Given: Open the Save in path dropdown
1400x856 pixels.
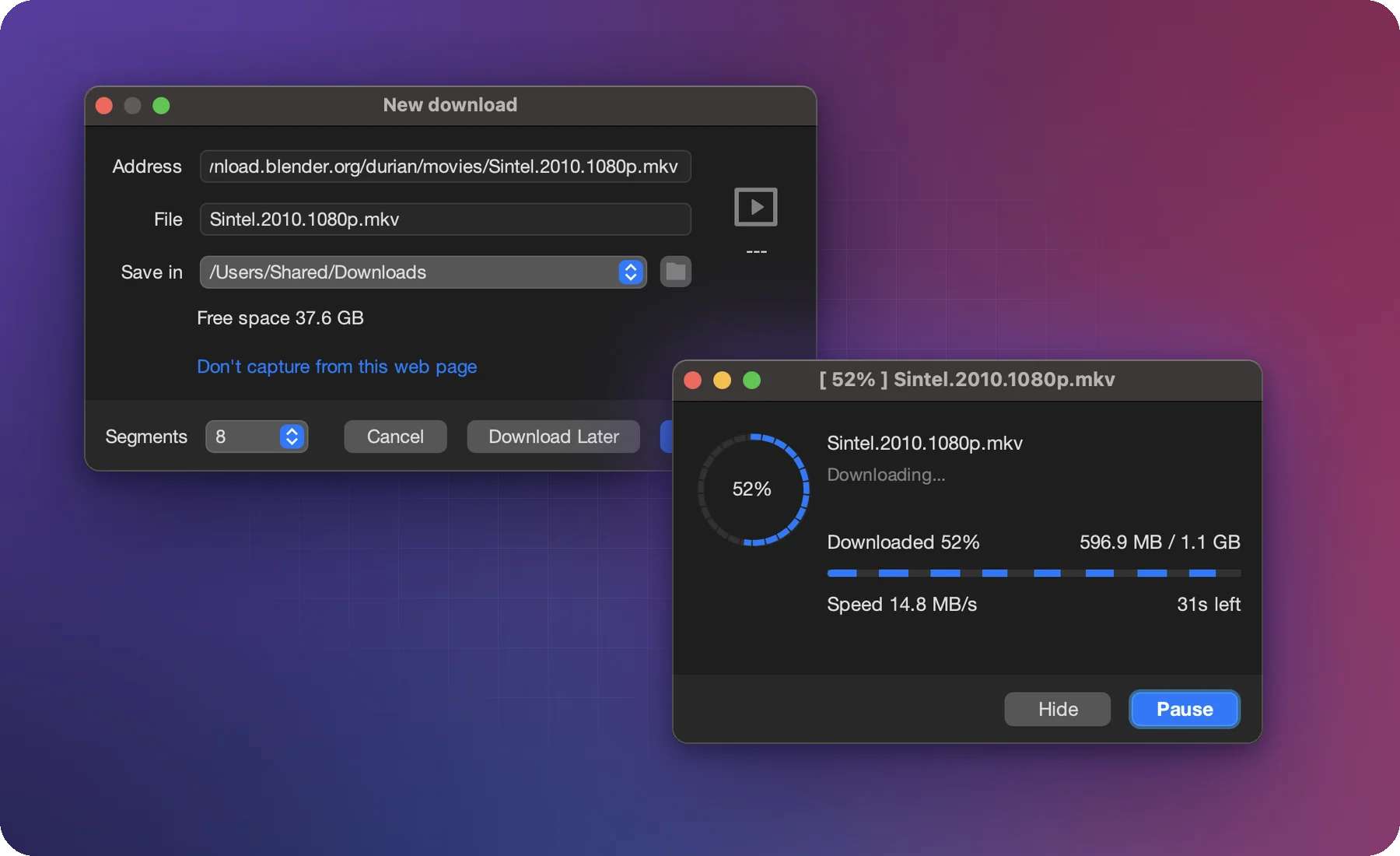Looking at the screenshot, I should point(423,272).
